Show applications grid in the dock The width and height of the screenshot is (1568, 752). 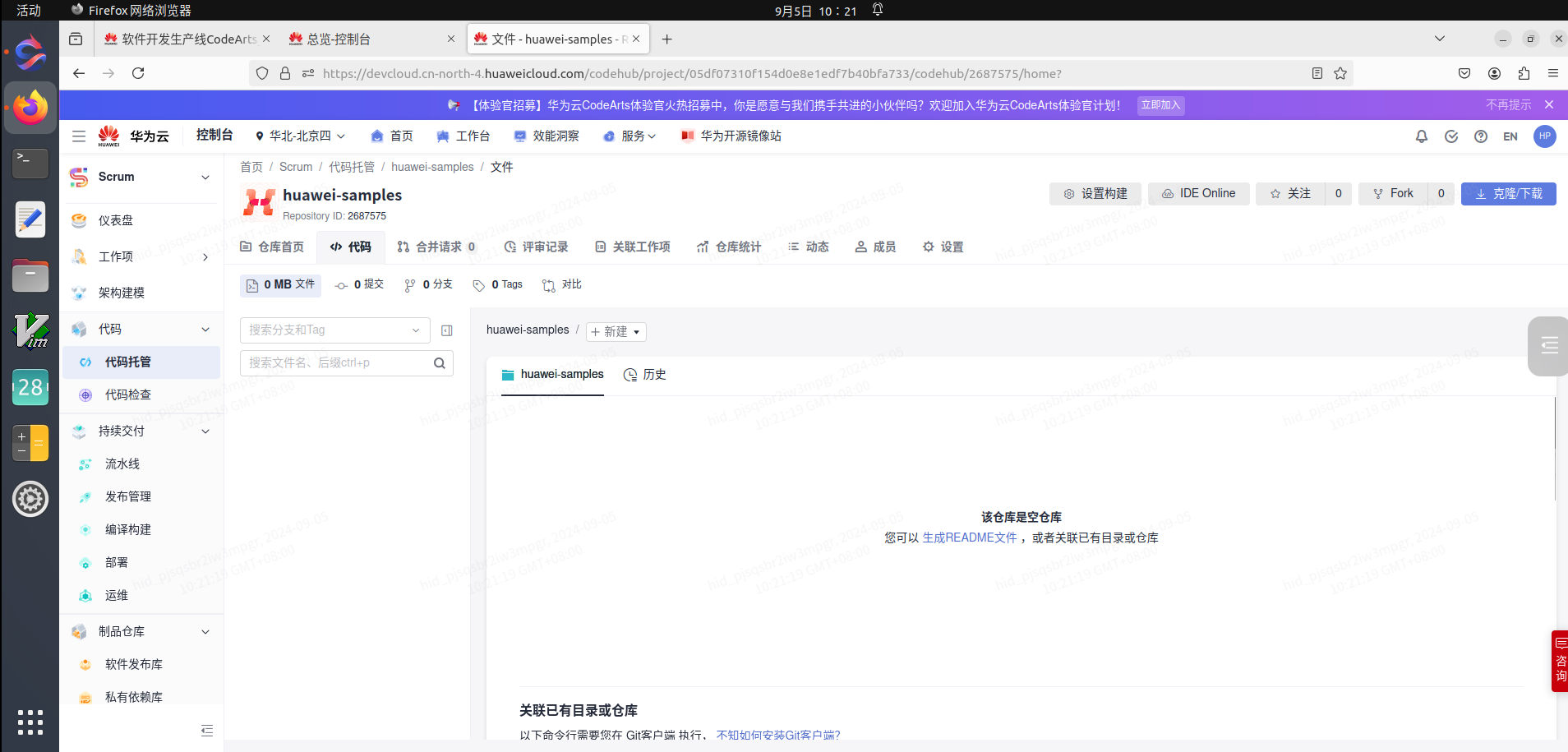30,722
